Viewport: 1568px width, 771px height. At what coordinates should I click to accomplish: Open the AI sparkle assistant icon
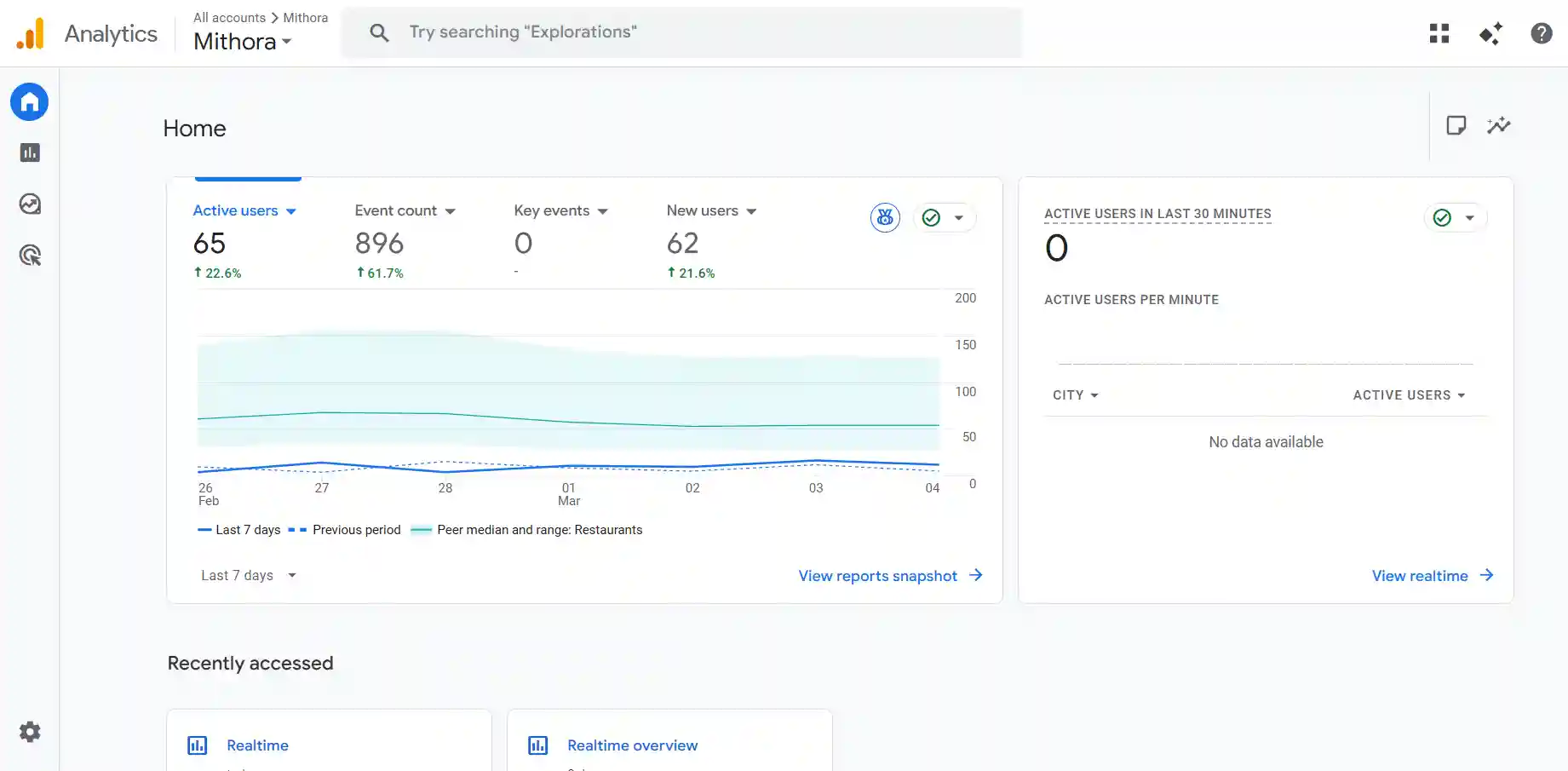coord(1490,33)
